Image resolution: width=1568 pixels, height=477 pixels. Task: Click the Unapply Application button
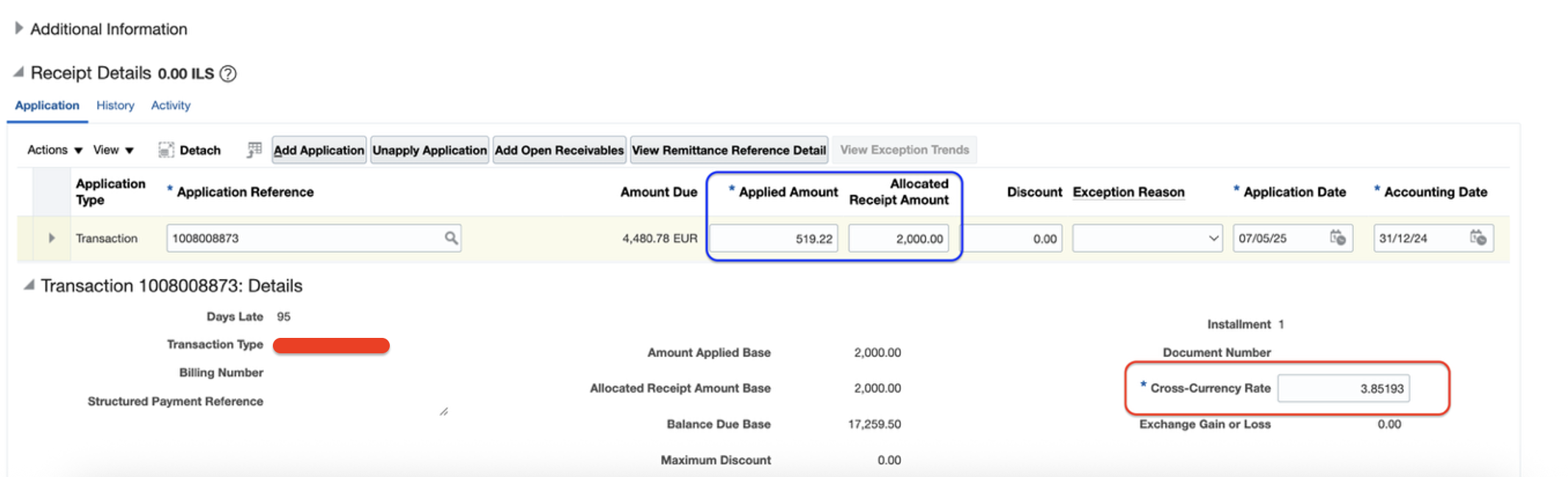430,150
